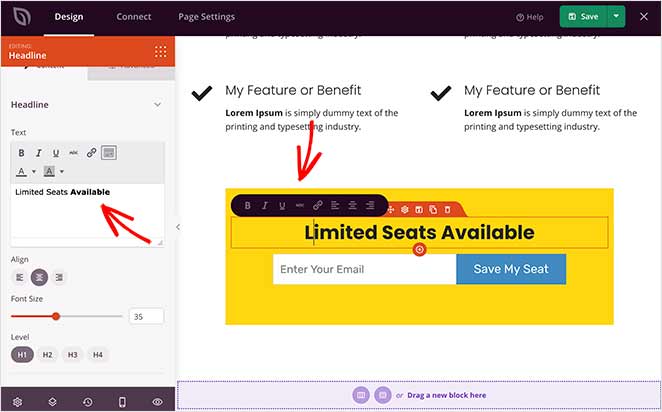Collapse the Headline section chevron
This screenshot has height=412, width=662.
pos(157,104)
